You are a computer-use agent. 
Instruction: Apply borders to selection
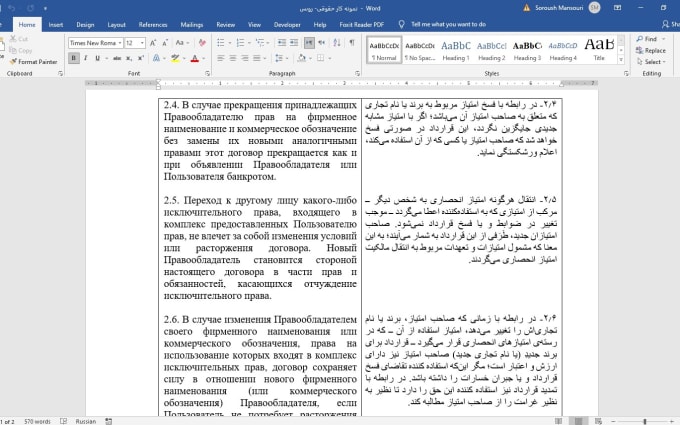320,58
